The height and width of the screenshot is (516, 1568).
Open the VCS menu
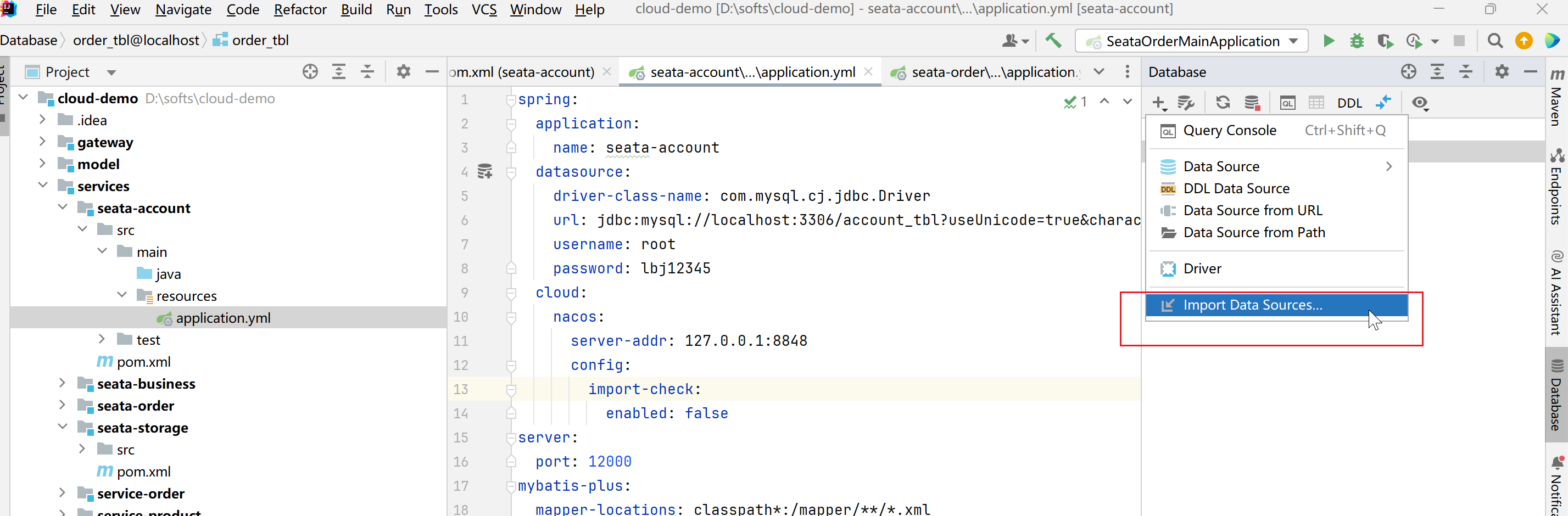(484, 10)
